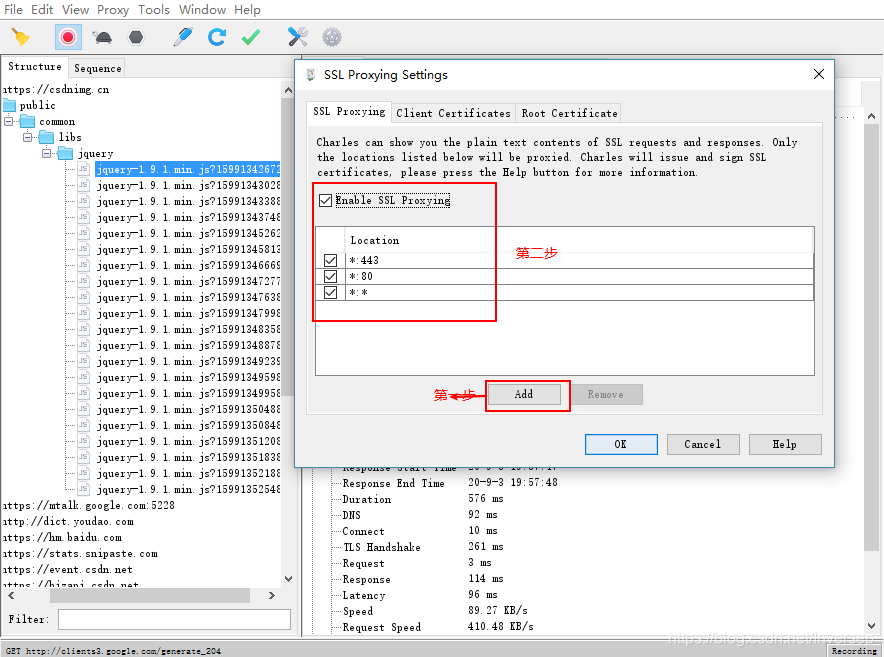Click the jquery folder icon
The image size is (884, 657).
click(x=65, y=153)
